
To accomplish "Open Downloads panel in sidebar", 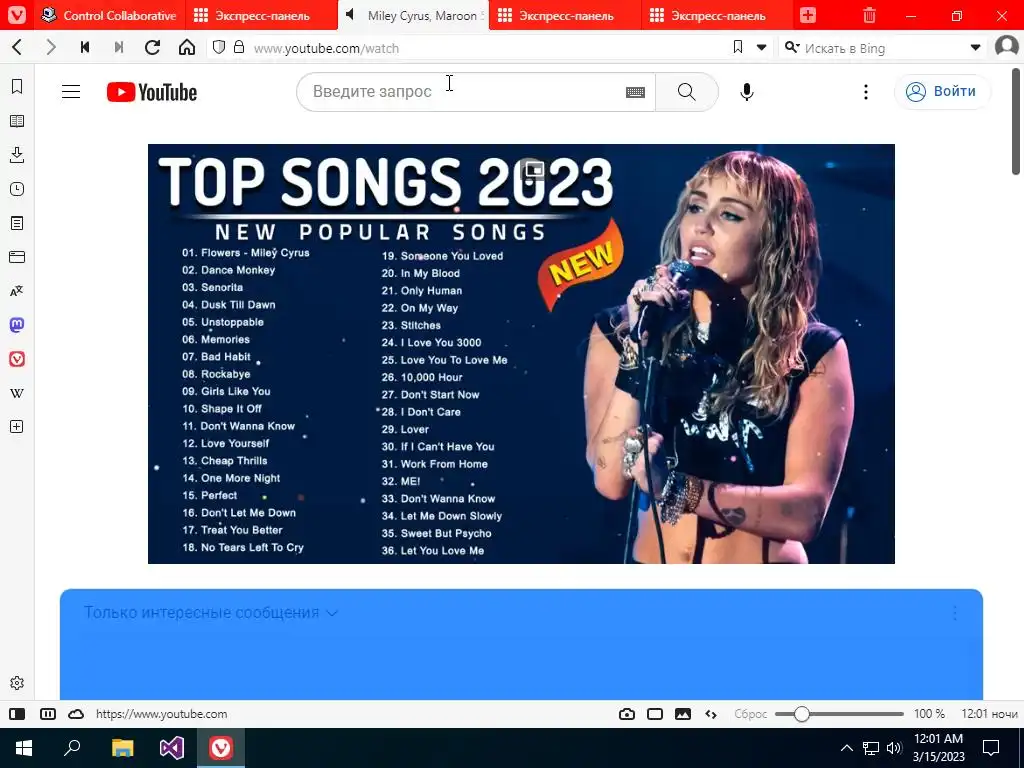I will (x=17, y=155).
